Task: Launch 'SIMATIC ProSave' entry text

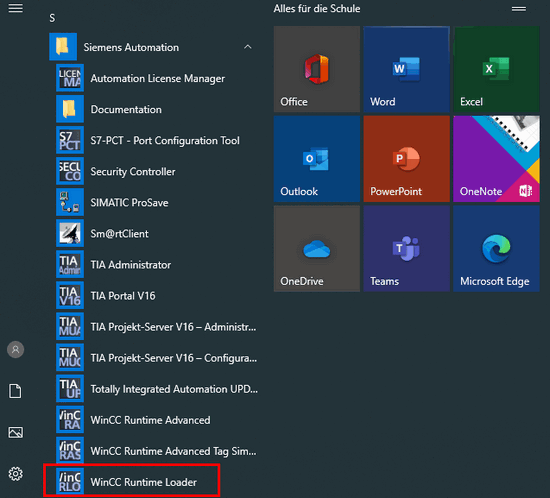Action: [129, 202]
